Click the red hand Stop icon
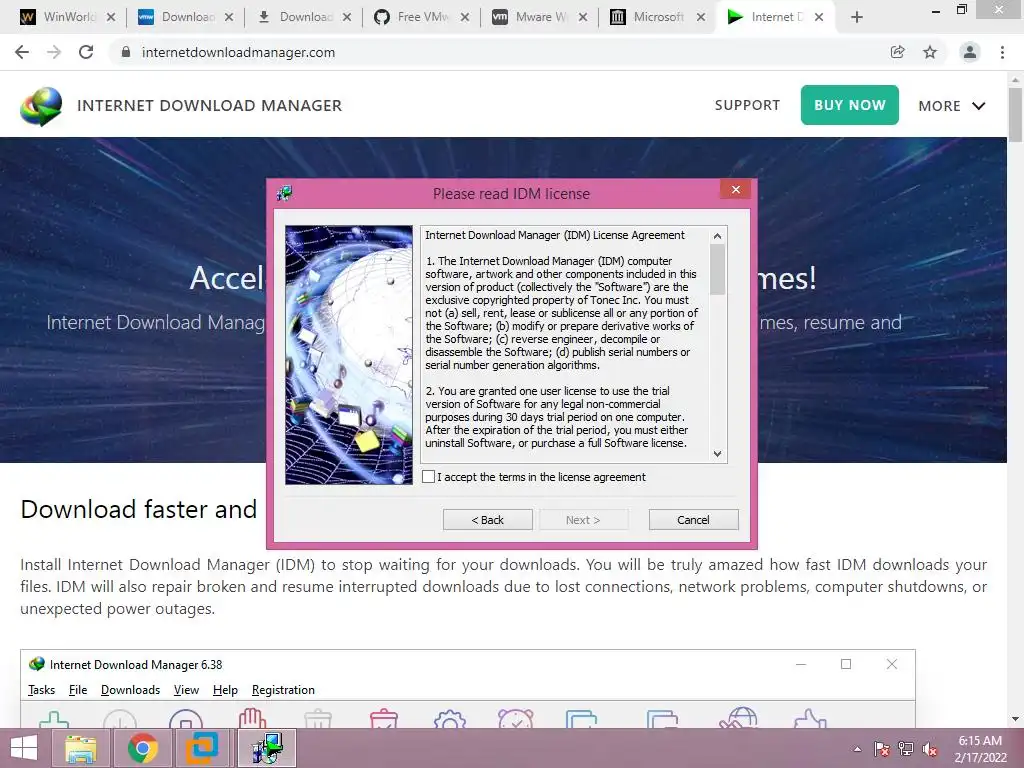Screen dimensions: 1024x768 pyautogui.click(x=251, y=718)
